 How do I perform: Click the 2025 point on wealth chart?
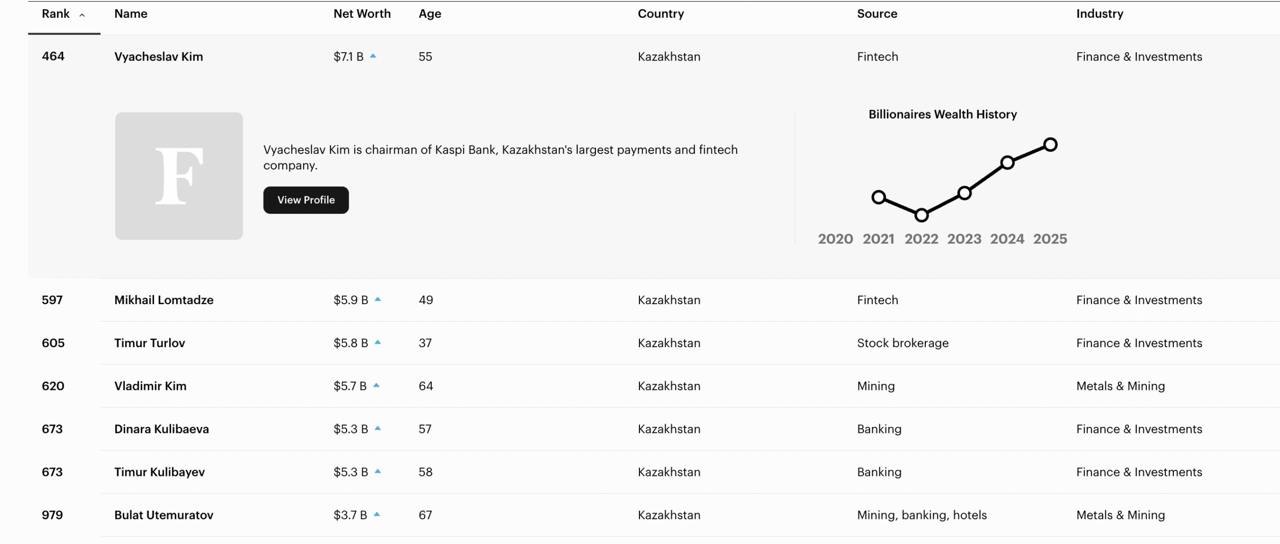pyautogui.click(x=1050, y=145)
